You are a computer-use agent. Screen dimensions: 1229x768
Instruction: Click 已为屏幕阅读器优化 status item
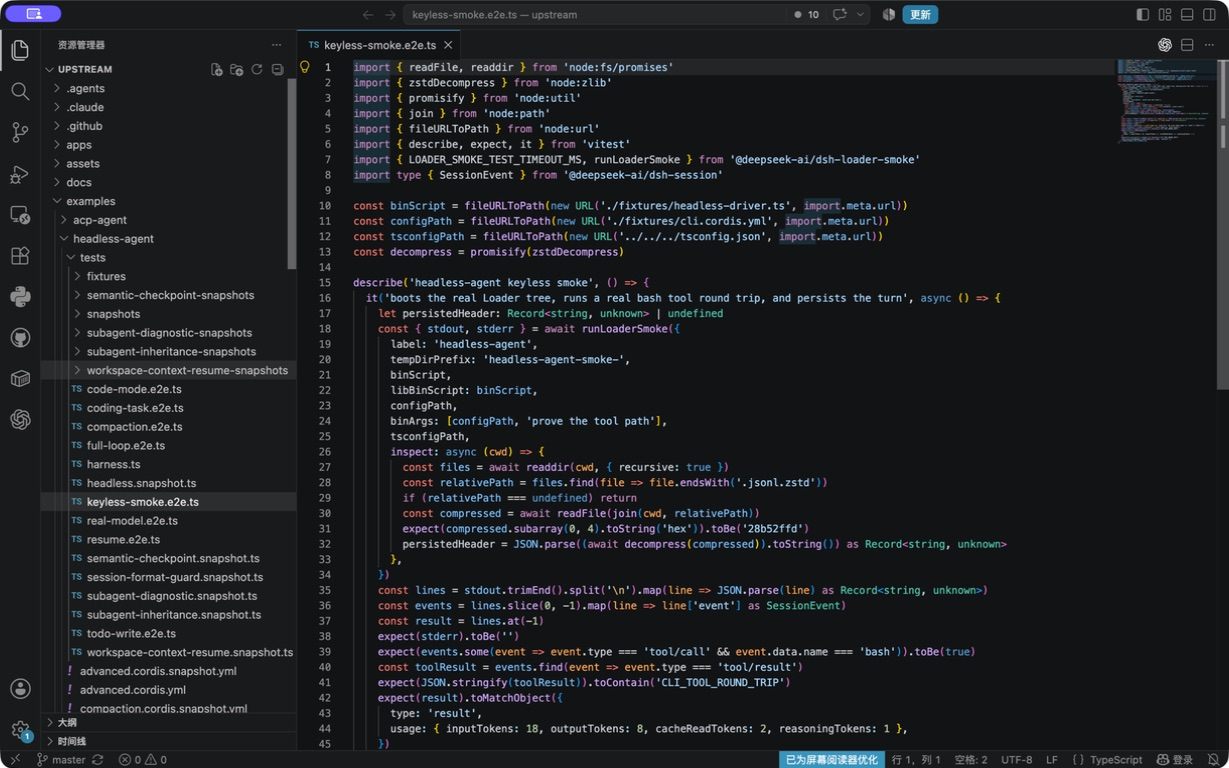click(x=831, y=760)
